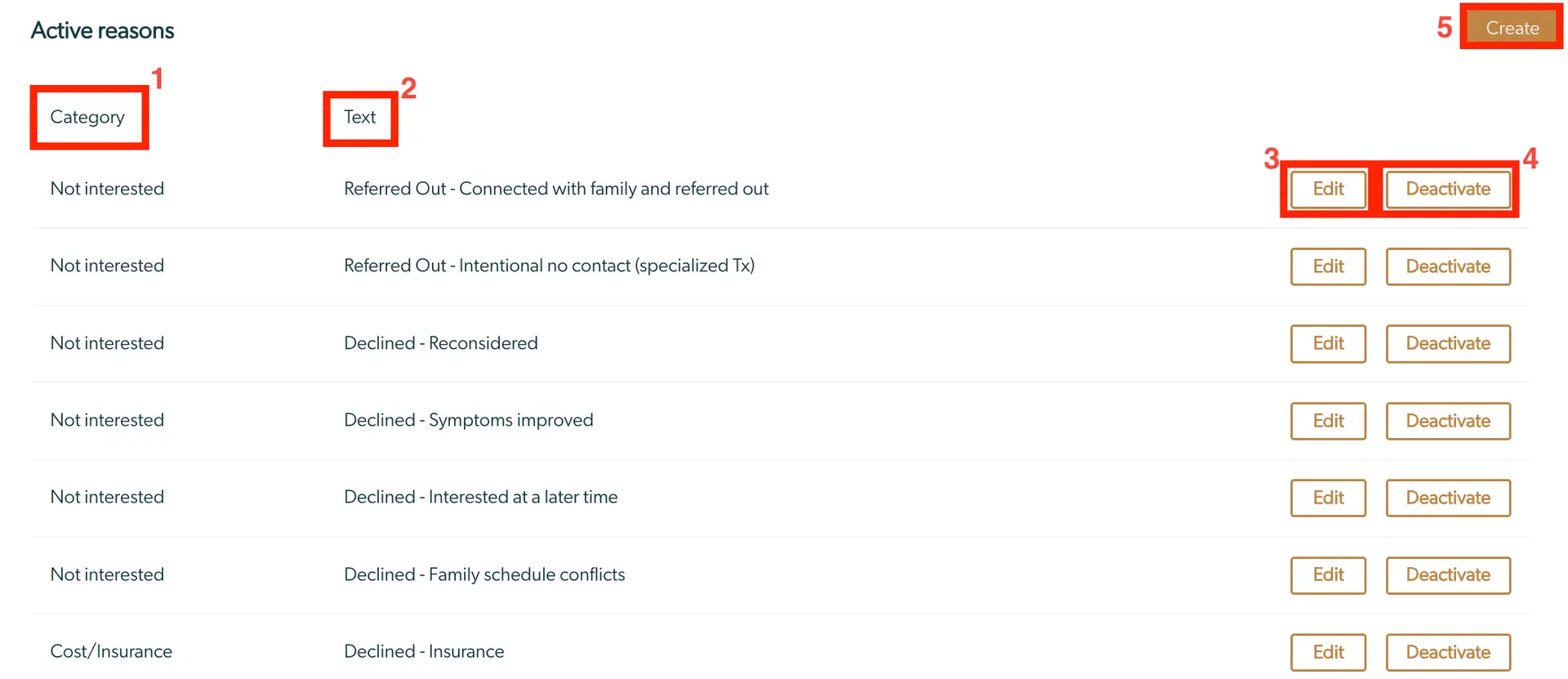Deactivate the 'Declined - Reconsidered' reason
This screenshot has width=1568, height=679.
click(x=1448, y=343)
